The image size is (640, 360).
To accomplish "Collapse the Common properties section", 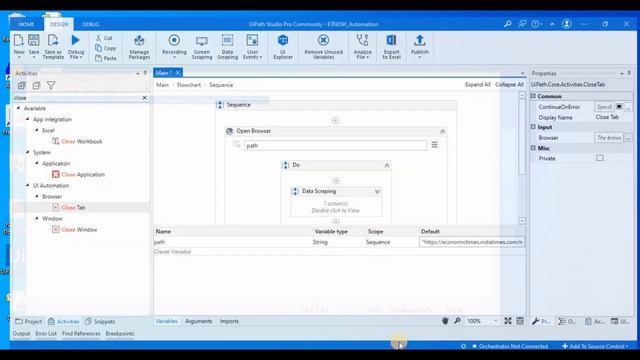I will pos(533,96).
